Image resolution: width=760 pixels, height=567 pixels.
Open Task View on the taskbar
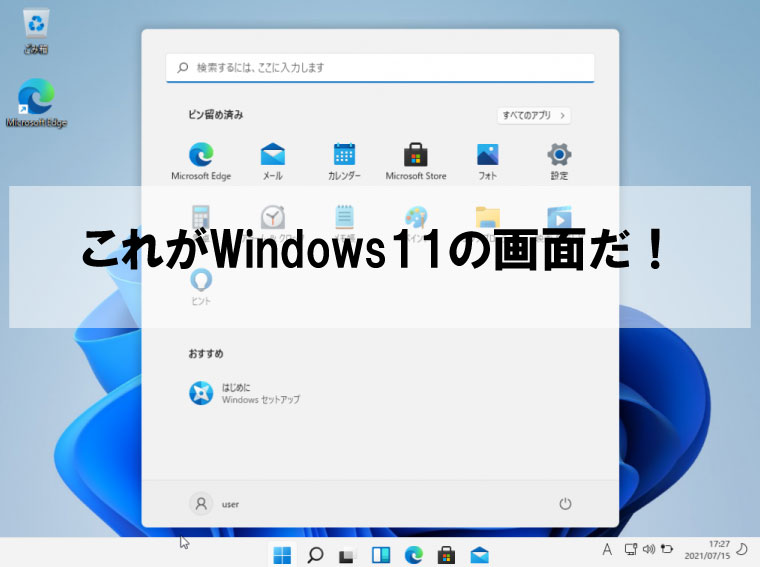[348, 555]
